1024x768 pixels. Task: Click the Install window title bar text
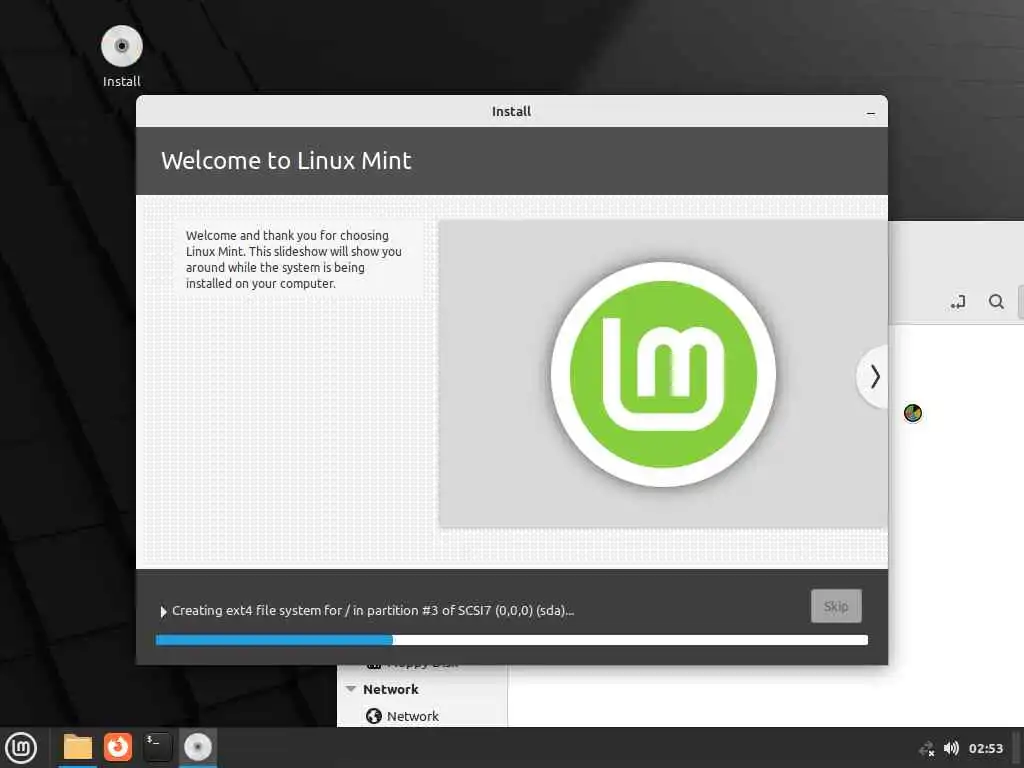click(511, 112)
